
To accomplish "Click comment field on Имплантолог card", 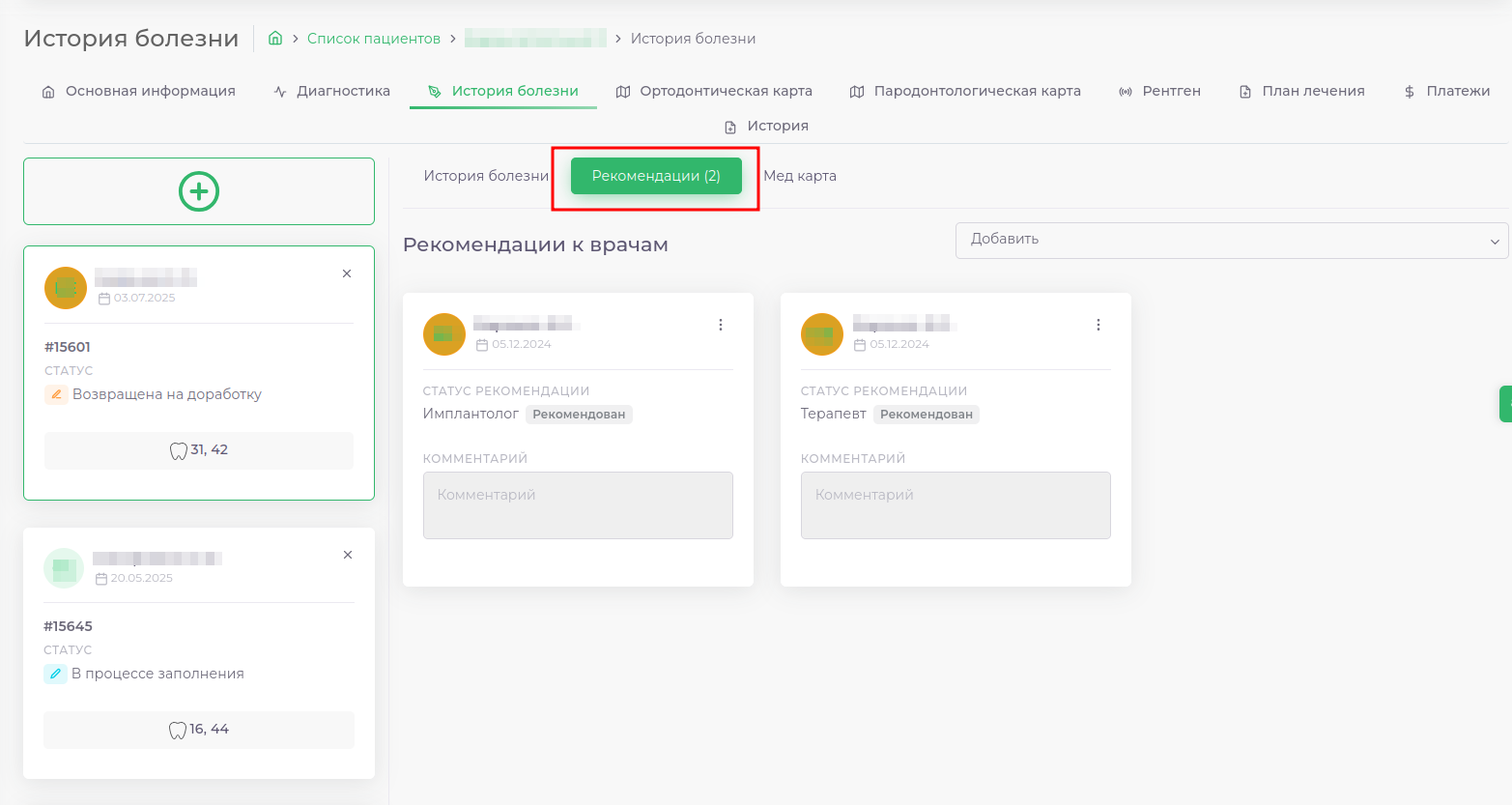I will pos(578,505).
